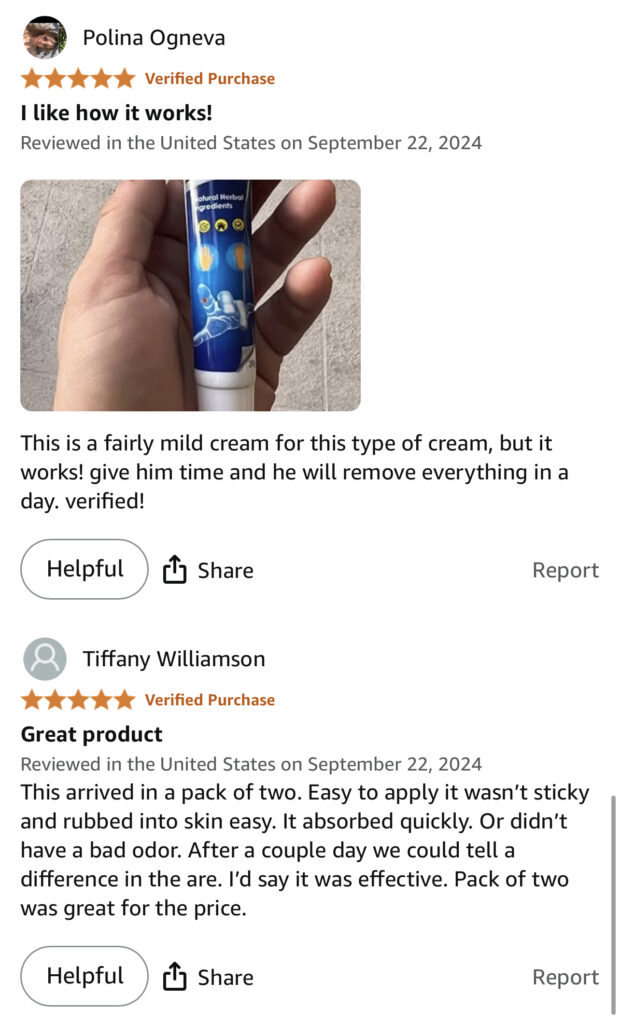Click star rating on Tiffany Williamson's review
This screenshot has width=620, height=1024.
tap(78, 700)
